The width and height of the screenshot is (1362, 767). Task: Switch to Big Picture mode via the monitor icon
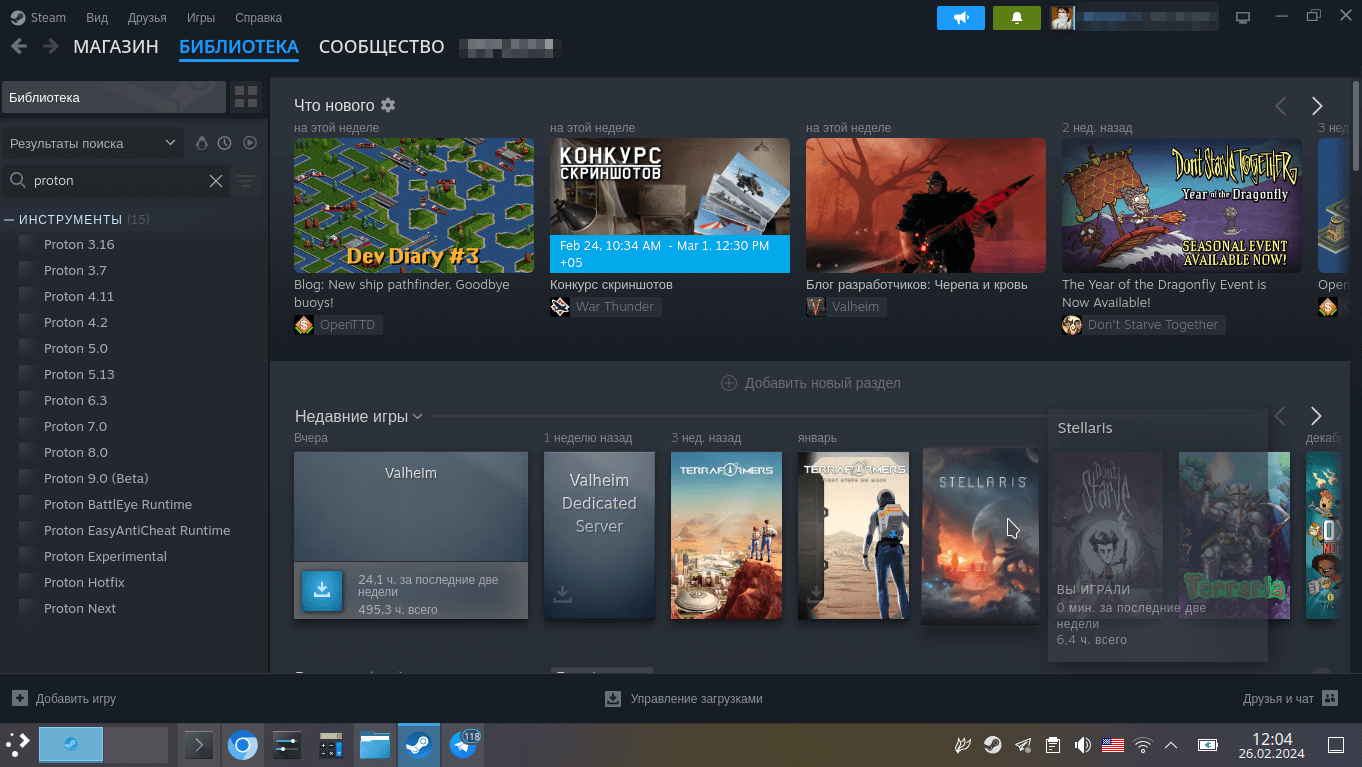tap(1243, 18)
